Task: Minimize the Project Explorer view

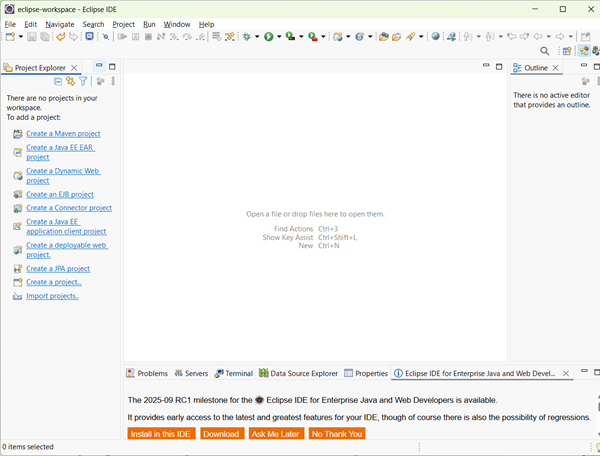Action: pyautogui.click(x=99, y=66)
